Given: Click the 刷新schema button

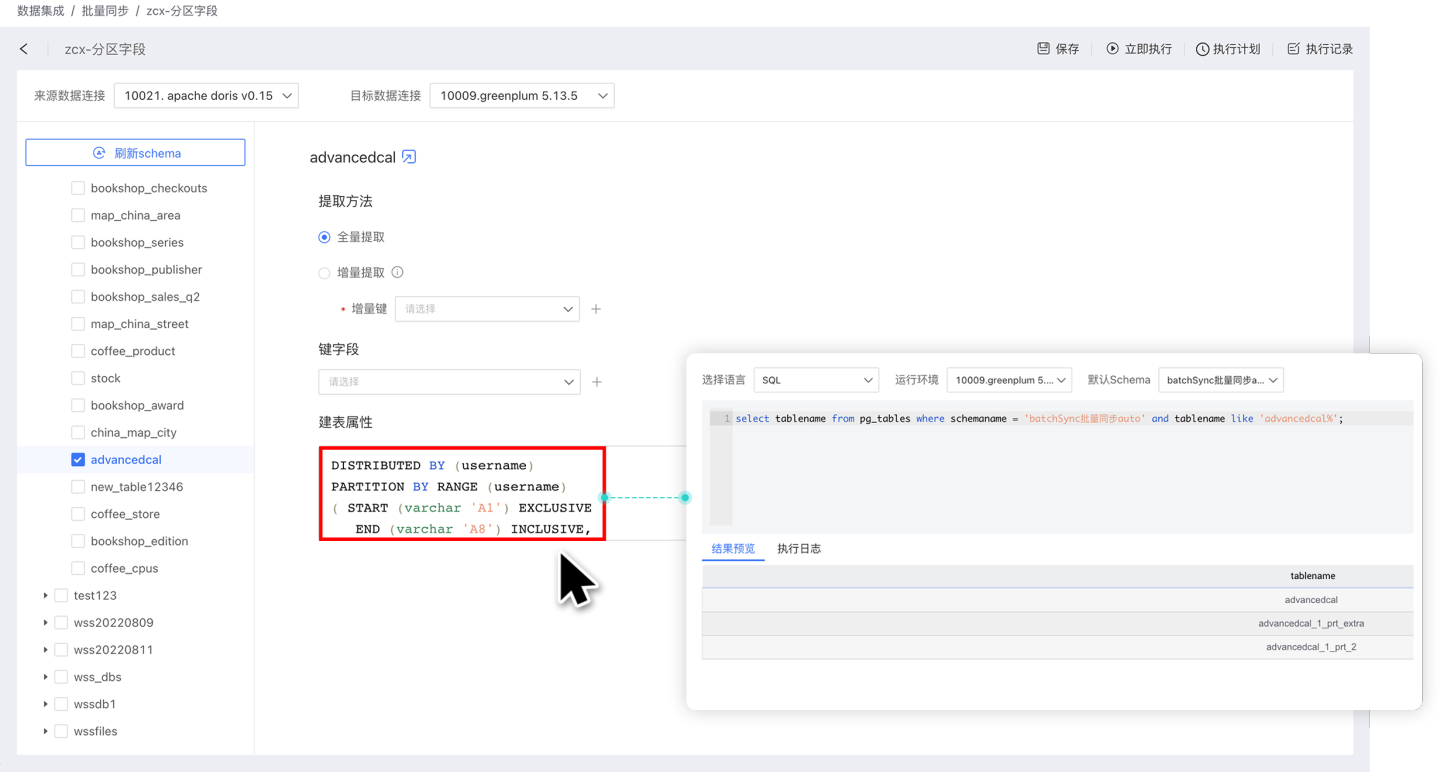Looking at the screenshot, I should tap(135, 153).
